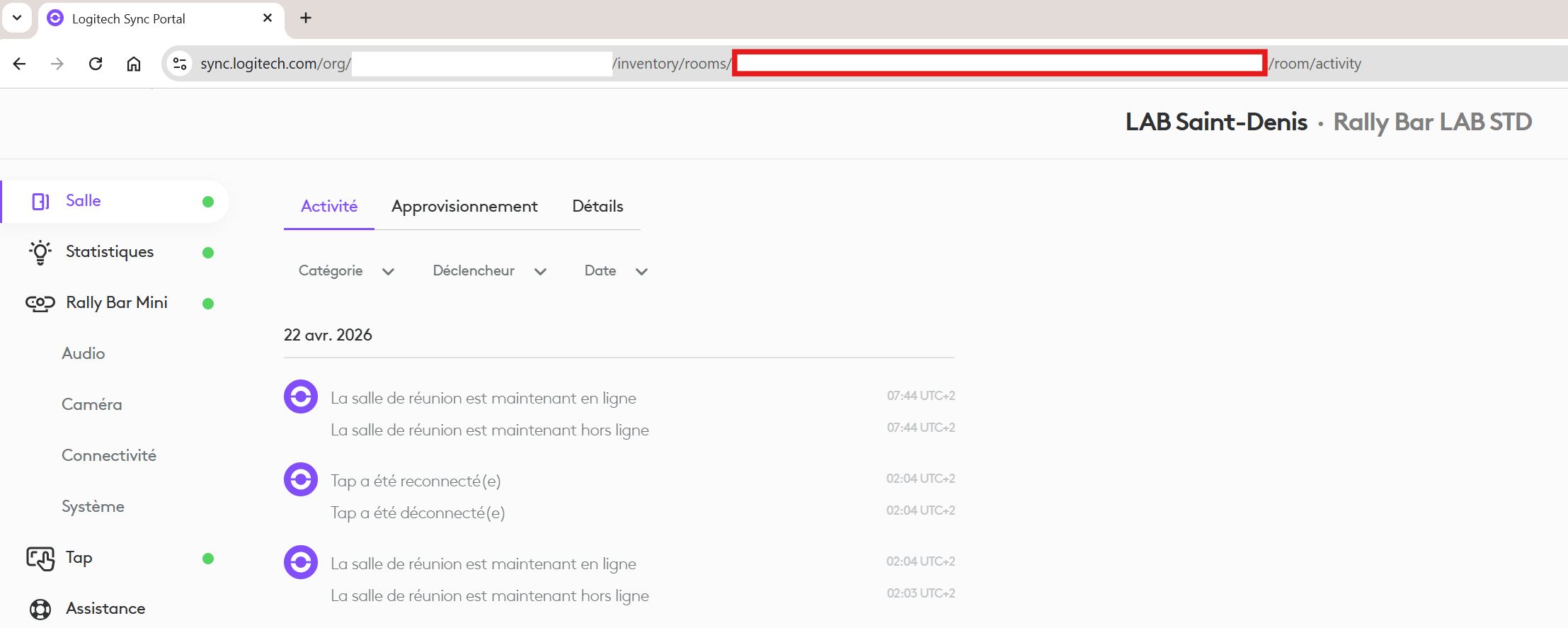Screen dimensions: 1568x628
Task: Select the 'Tap a été reconnecté(e)' entry
Action: (416, 481)
